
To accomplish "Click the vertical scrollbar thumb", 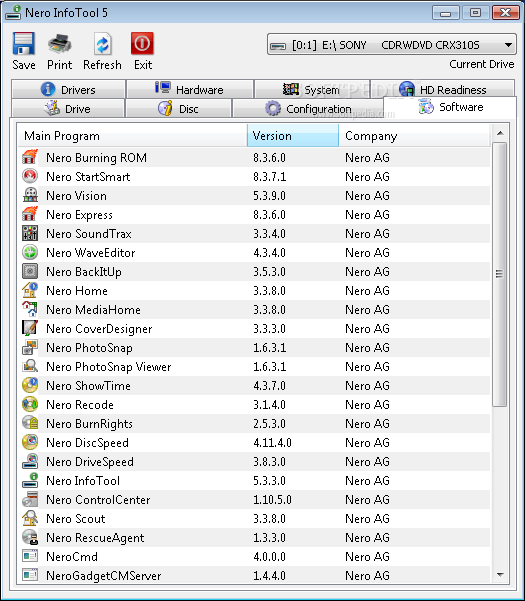I will coord(500,274).
